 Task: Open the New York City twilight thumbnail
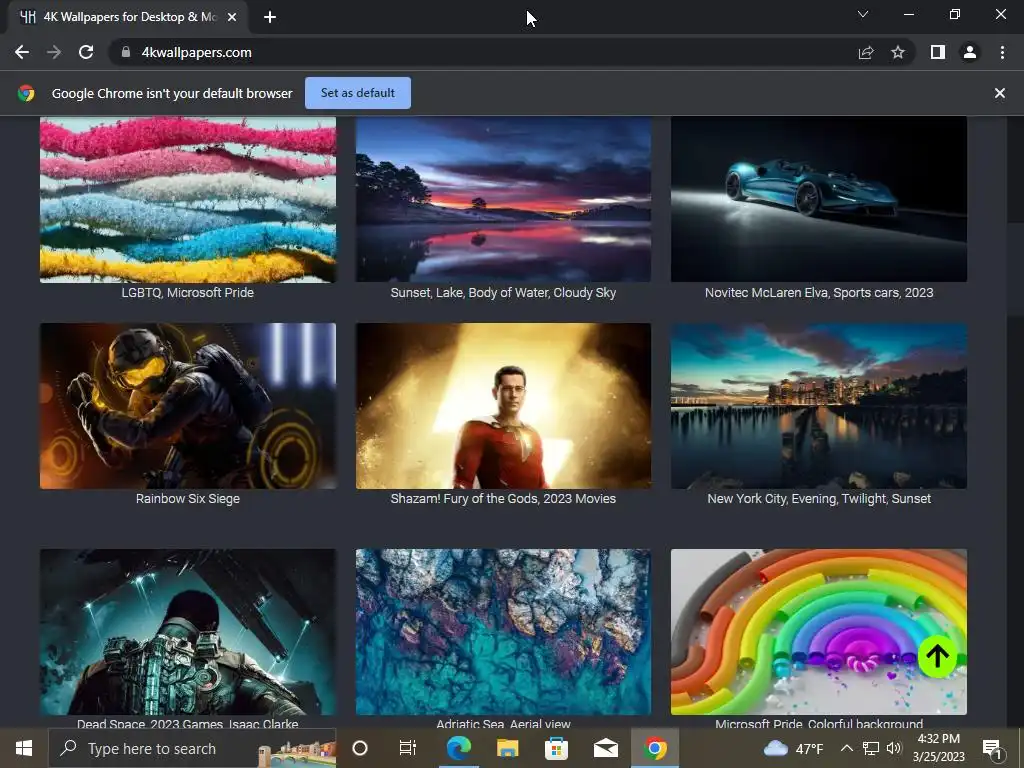819,406
